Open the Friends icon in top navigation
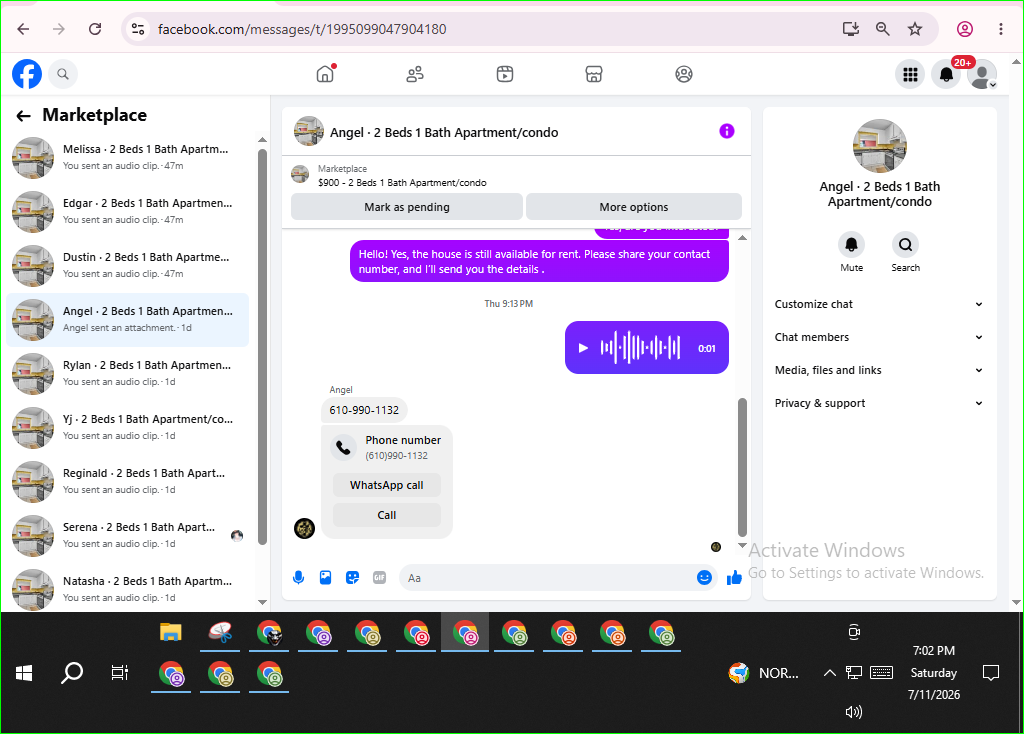Viewport: 1024px width, 734px height. coord(415,74)
